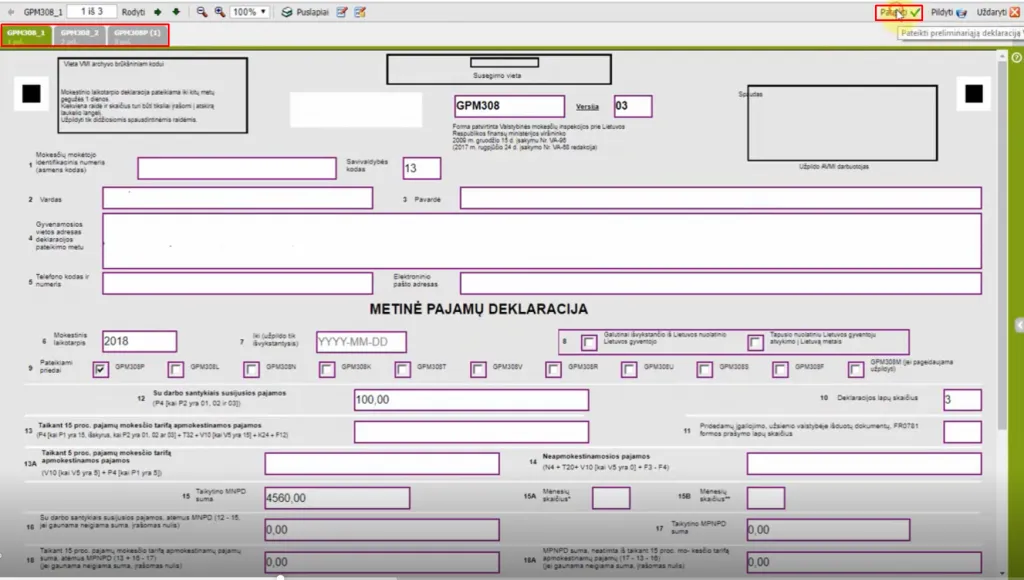Check the GPM308K attachment checkbox

327,370
